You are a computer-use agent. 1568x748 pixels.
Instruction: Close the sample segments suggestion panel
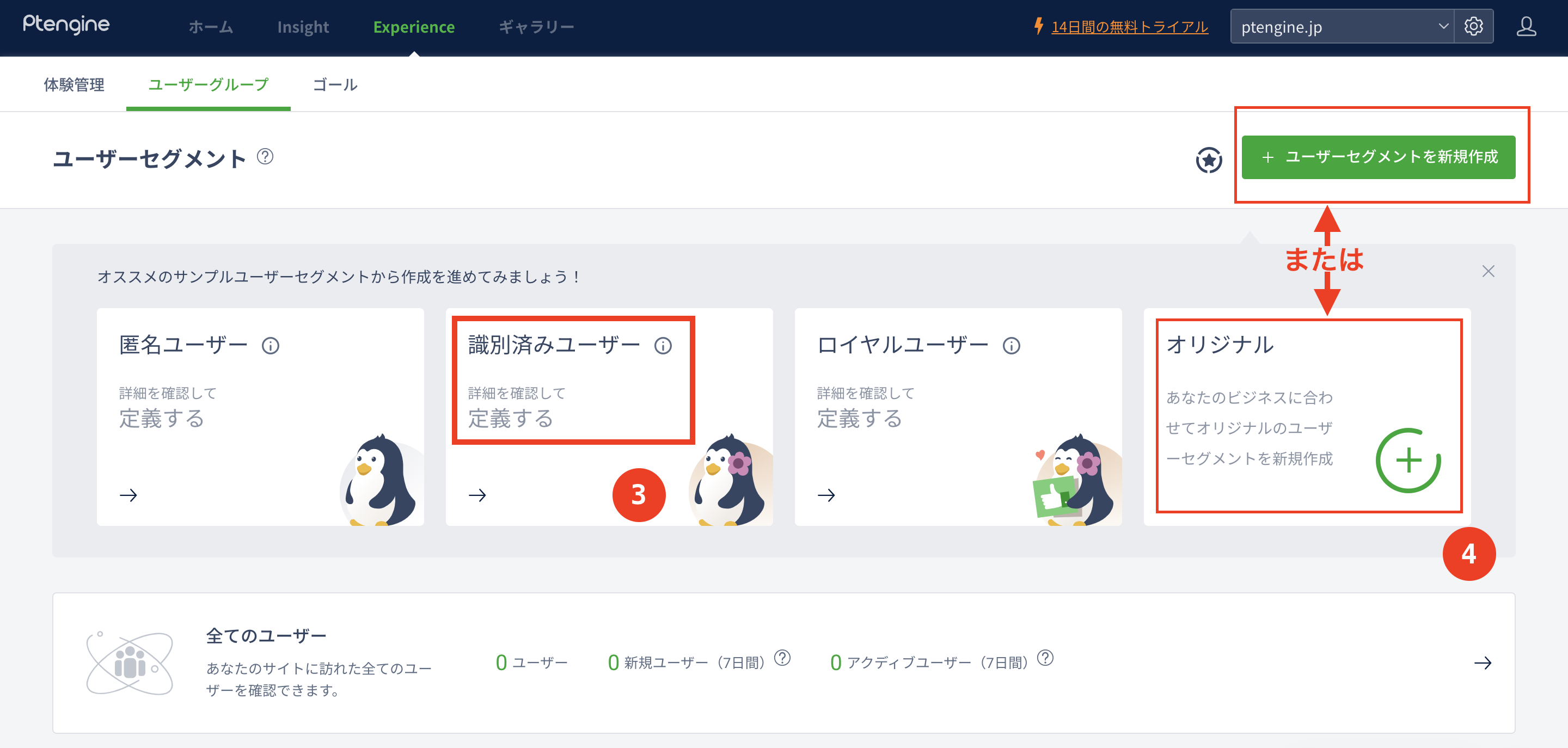tap(1489, 272)
